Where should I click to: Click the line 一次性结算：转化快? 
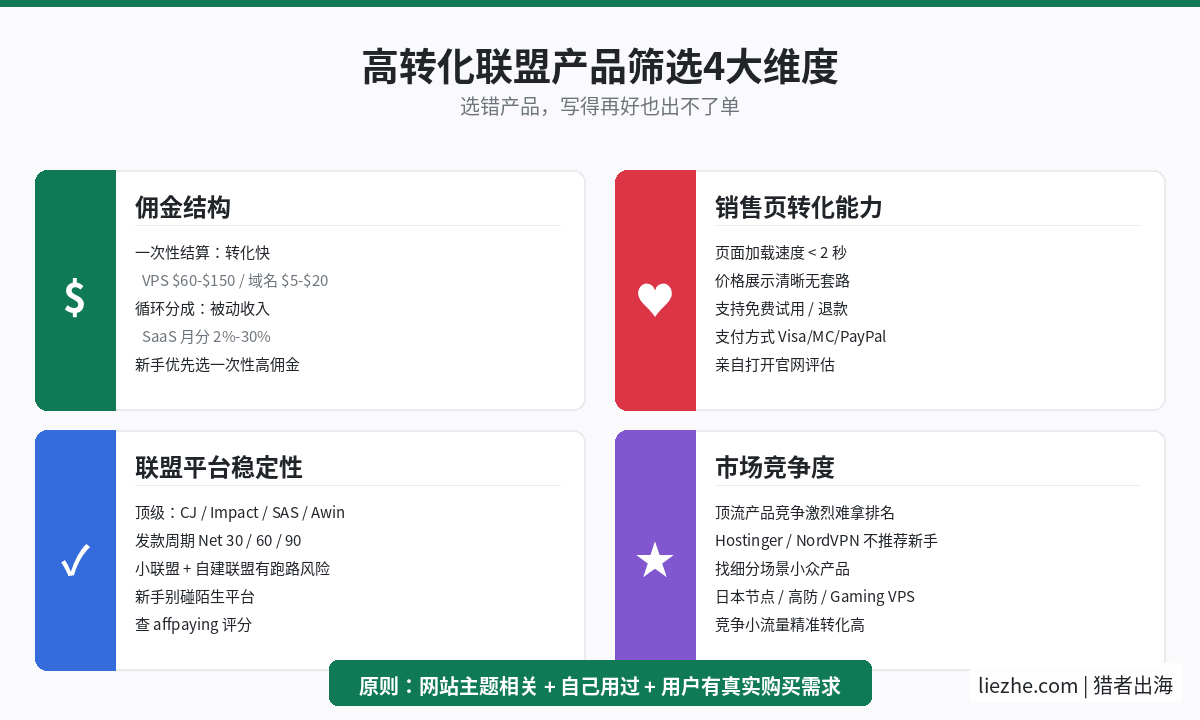point(203,253)
